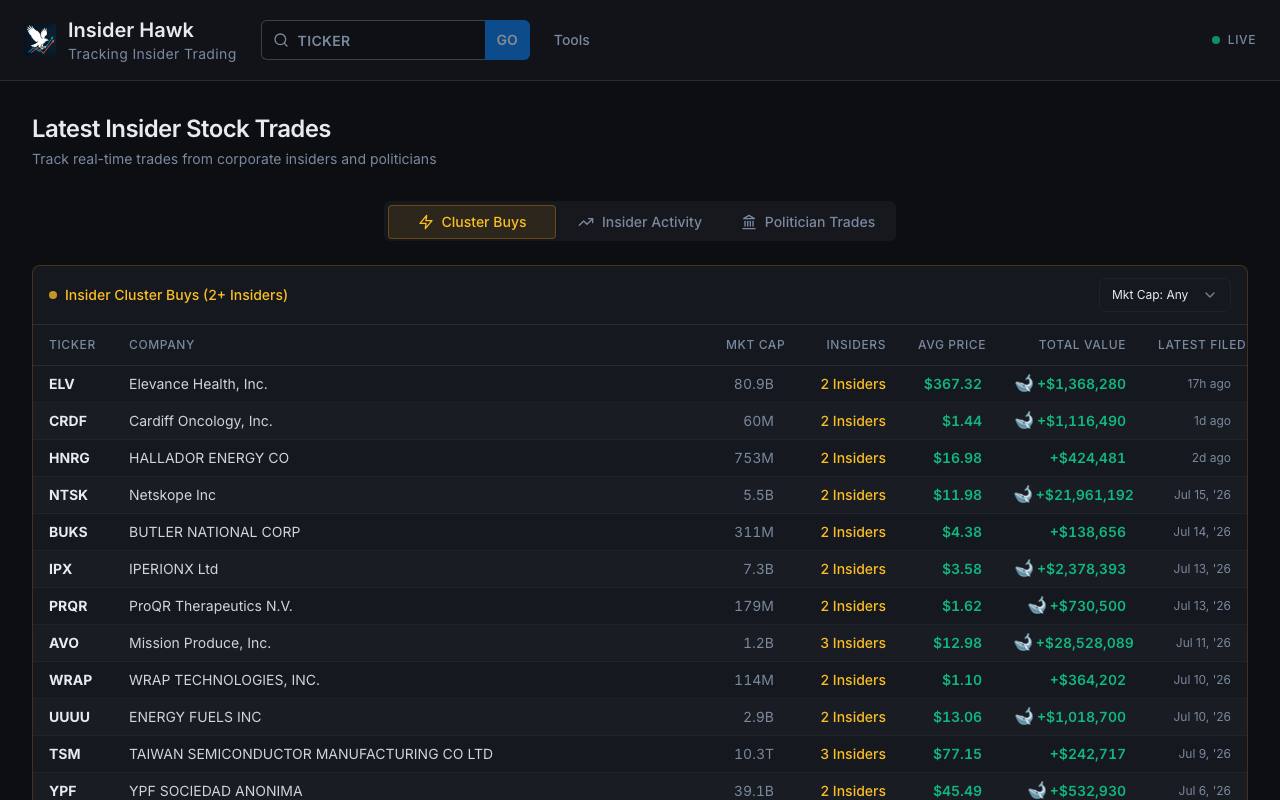Click the whale icon in the ELV row
This screenshot has width=1280, height=800.
[x=1024, y=383]
